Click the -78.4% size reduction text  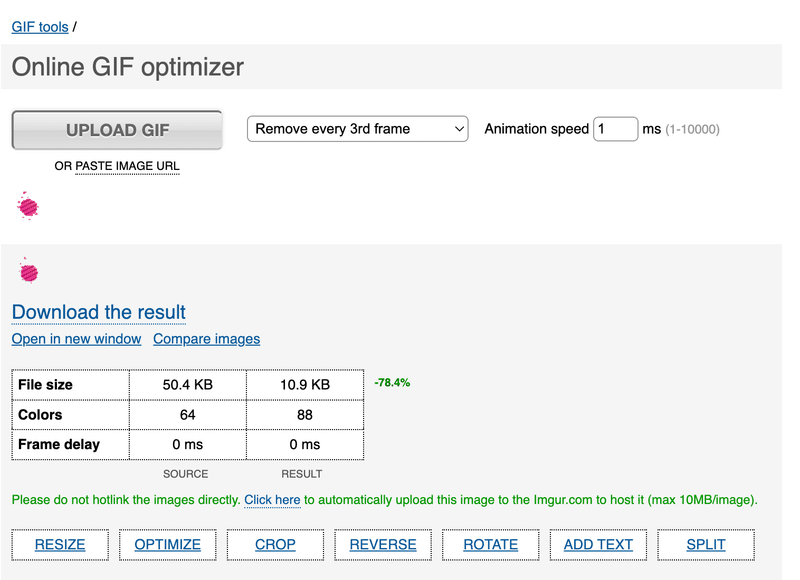pos(392,383)
